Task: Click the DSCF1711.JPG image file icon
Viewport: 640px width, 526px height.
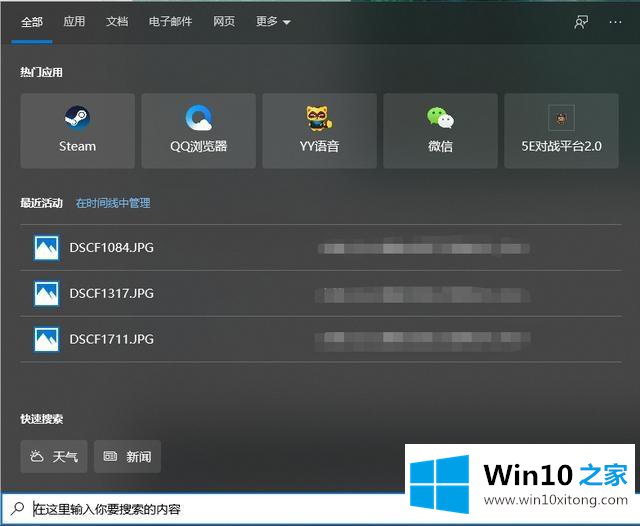Action: tap(46, 339)
